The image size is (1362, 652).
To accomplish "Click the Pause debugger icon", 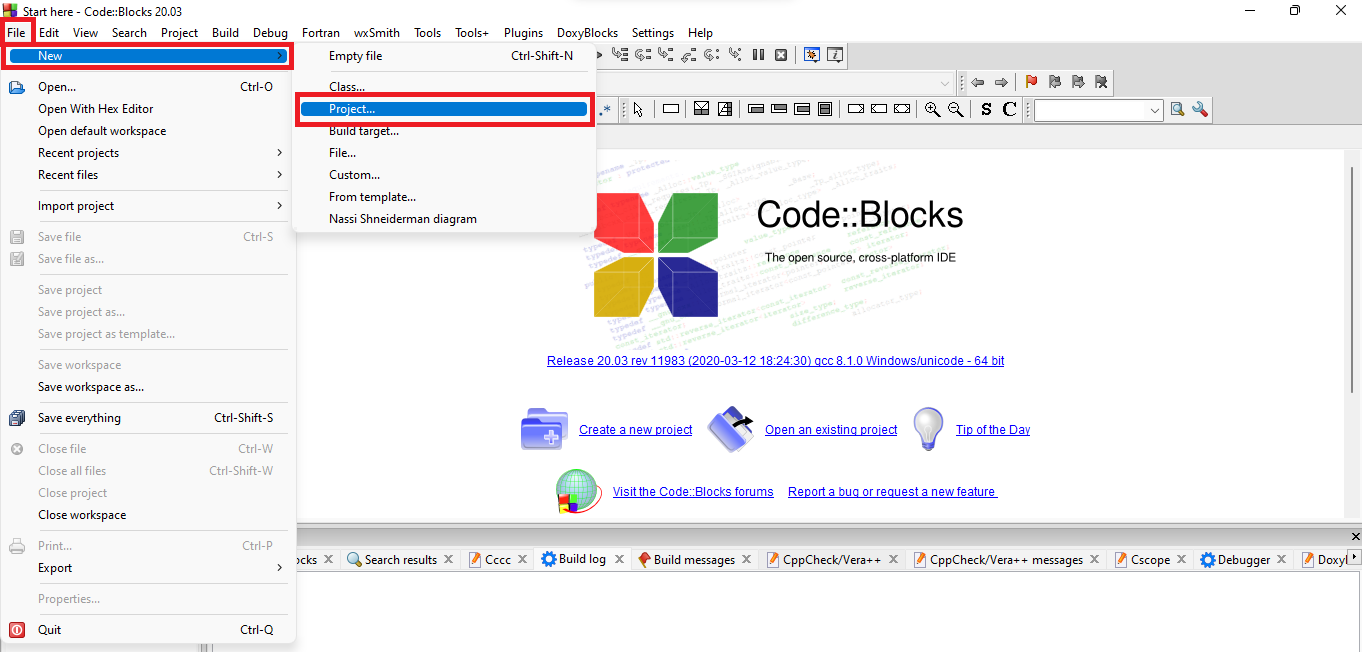I will point(758,55).
